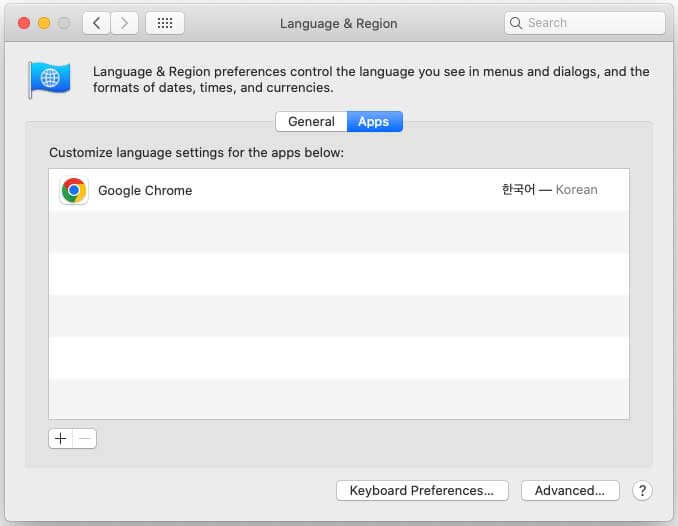Select the Apps tab
The width and height of the screenshot is (678, 526).
(x=374, y=122)
